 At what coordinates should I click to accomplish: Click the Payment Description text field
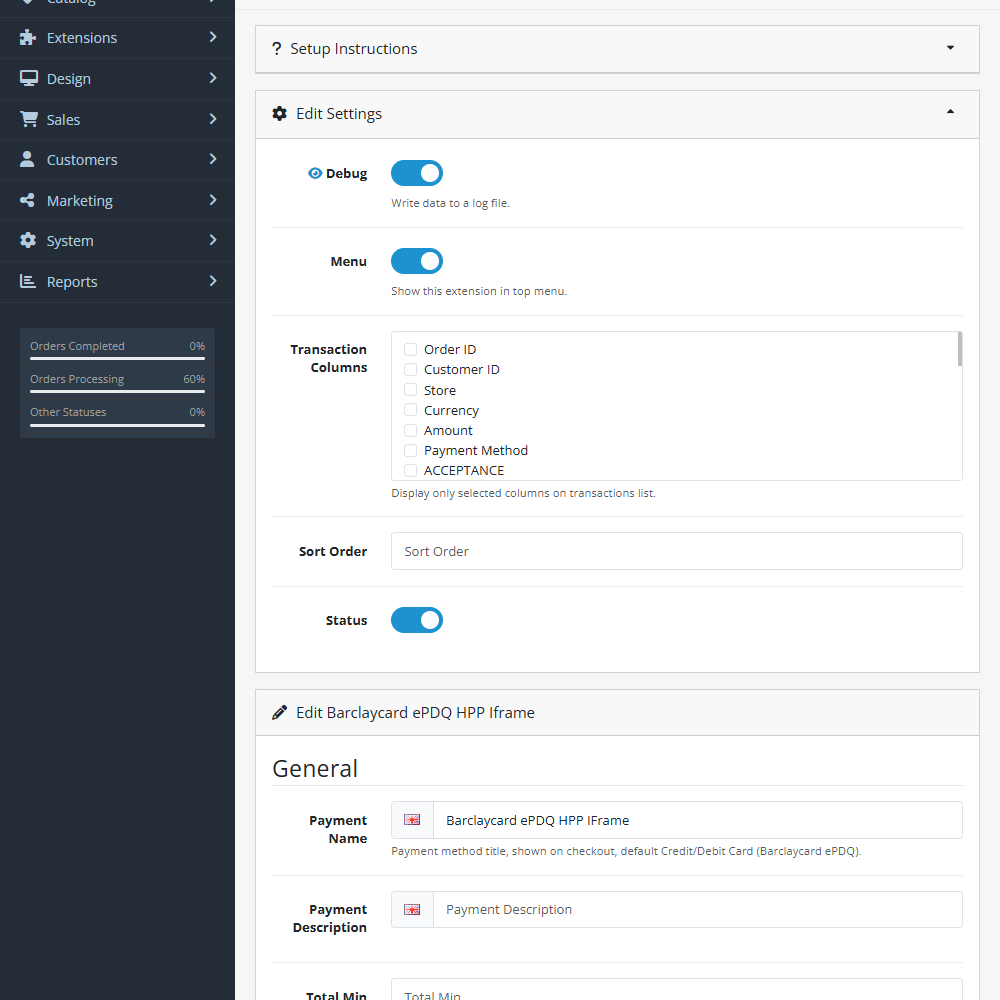click(x=698, y=909)
